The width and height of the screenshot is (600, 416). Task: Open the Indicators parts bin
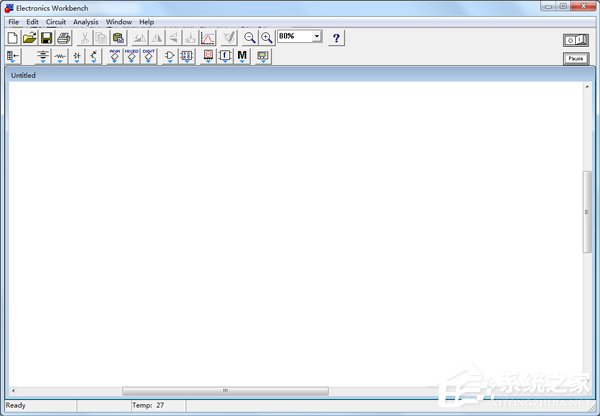[x=208, y=56]
